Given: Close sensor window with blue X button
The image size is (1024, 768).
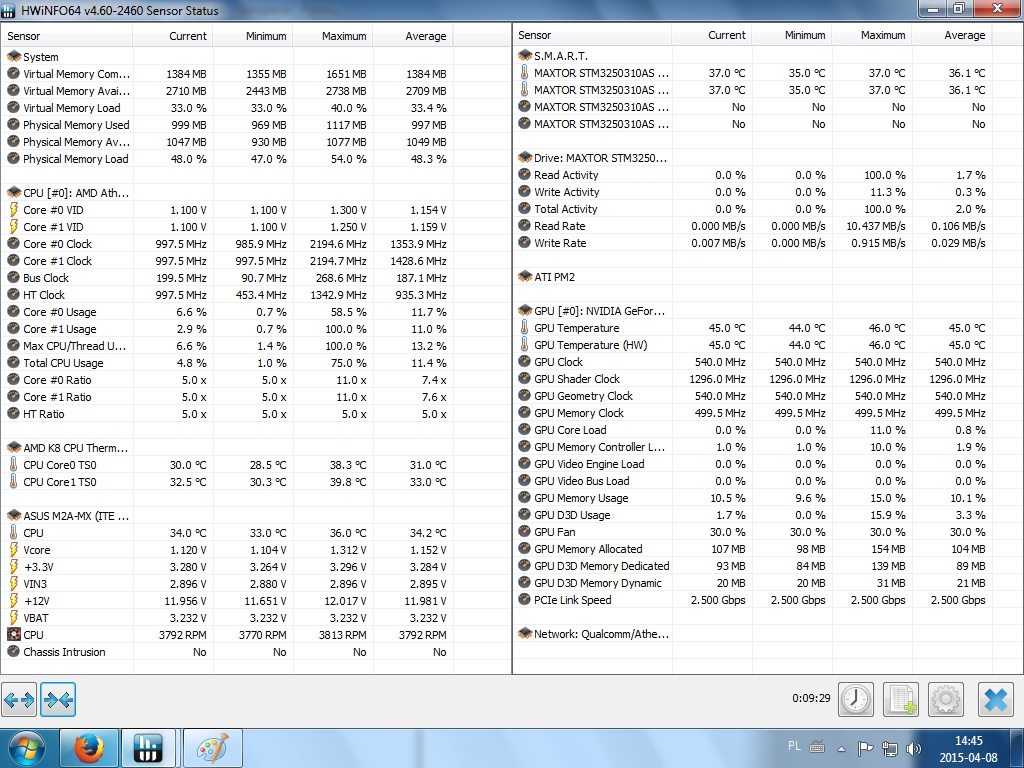Looking at the screenshot, I should 996,699.
